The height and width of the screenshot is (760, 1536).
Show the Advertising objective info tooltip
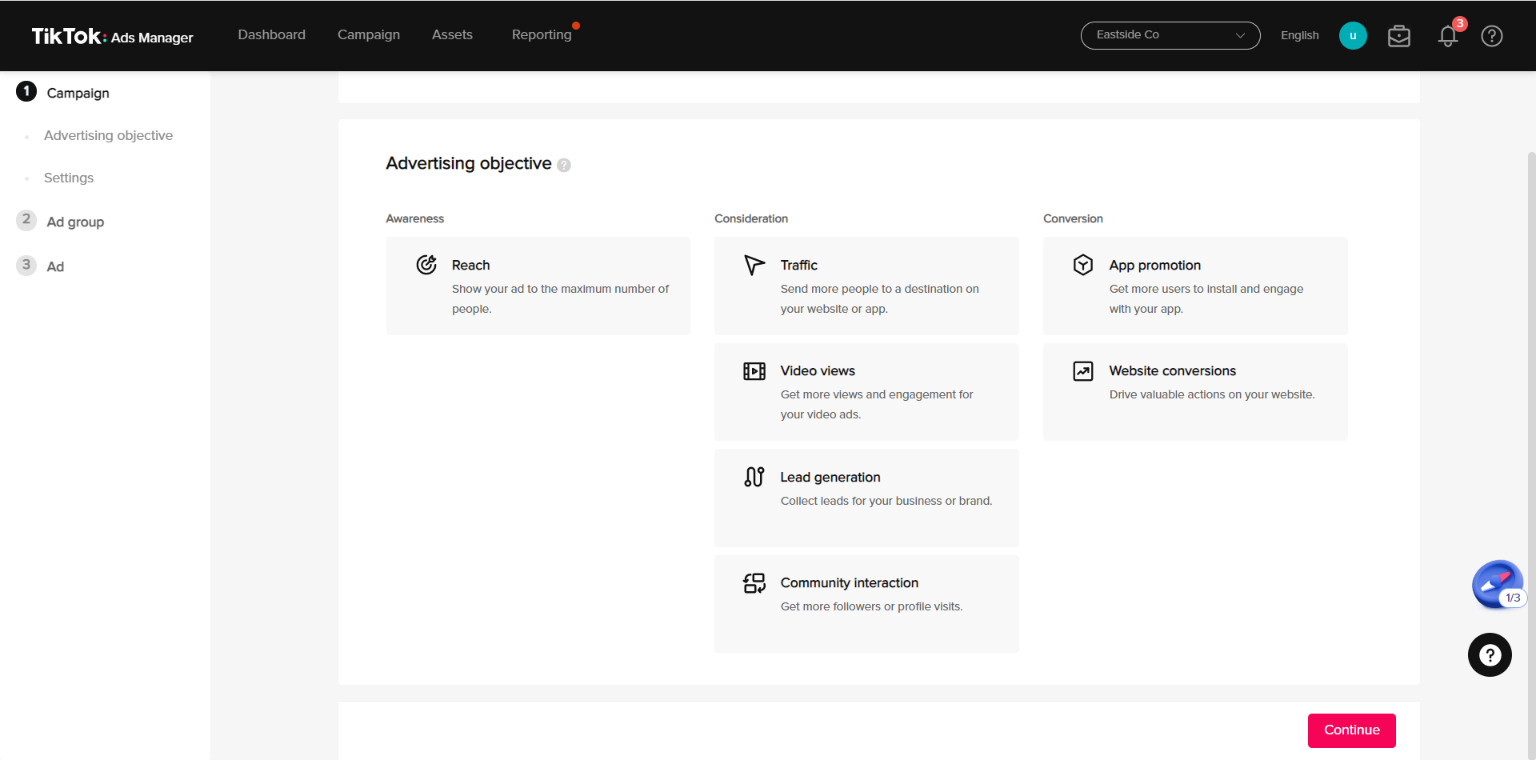click(564, 165)
